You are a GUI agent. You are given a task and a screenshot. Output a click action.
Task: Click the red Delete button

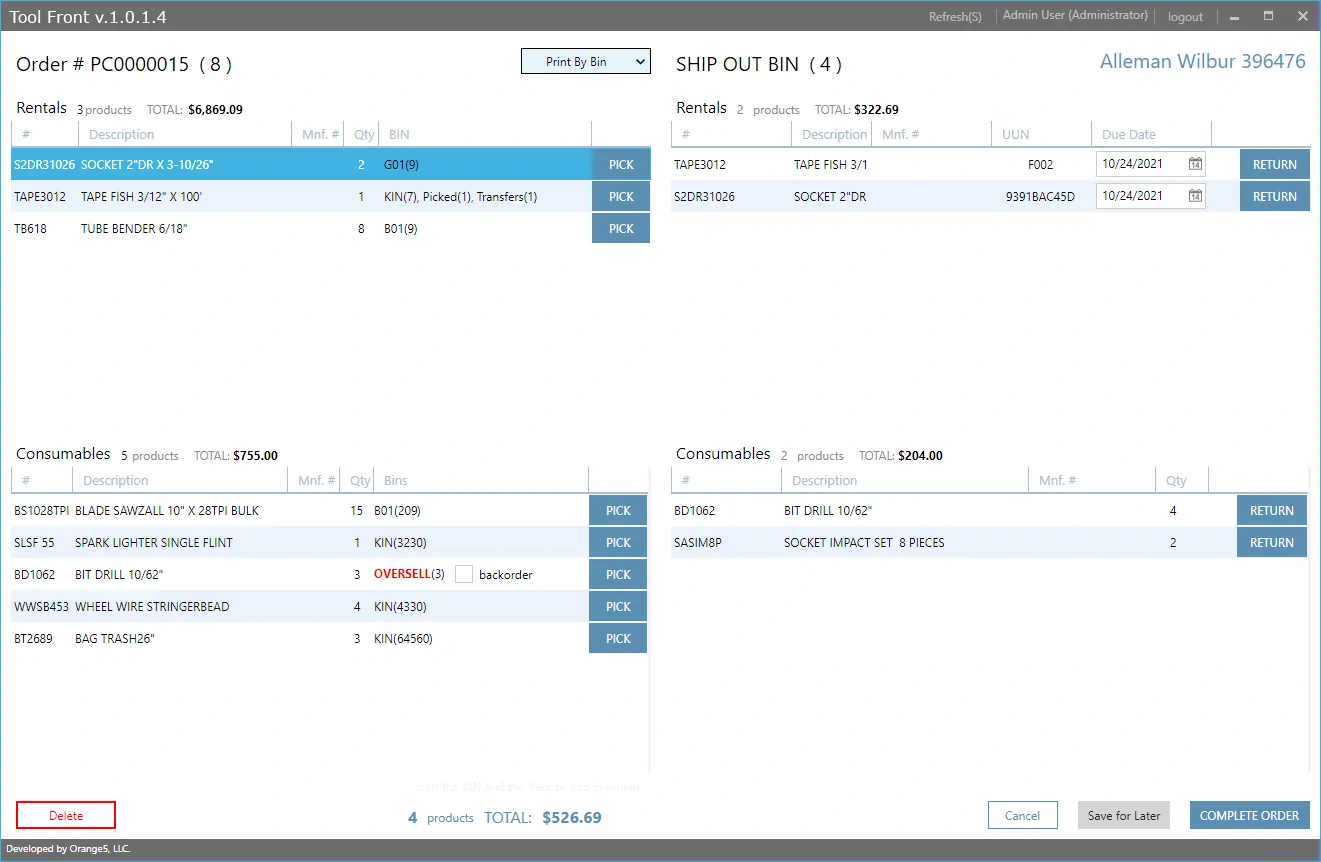tap(66, 816)
